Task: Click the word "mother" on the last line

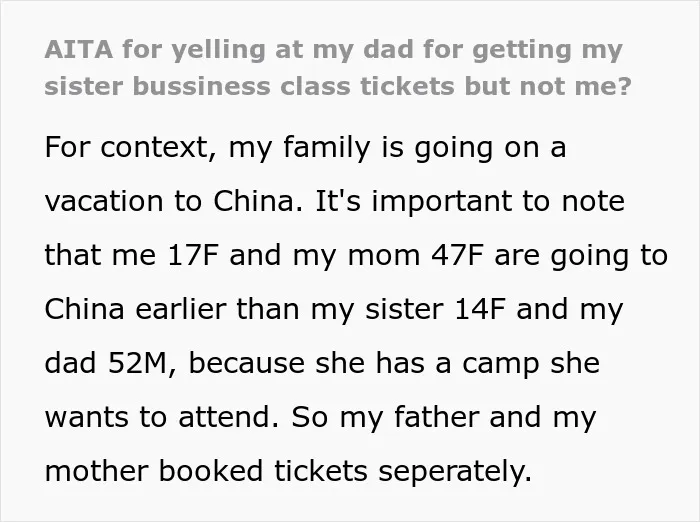Action: pos(96,471)
